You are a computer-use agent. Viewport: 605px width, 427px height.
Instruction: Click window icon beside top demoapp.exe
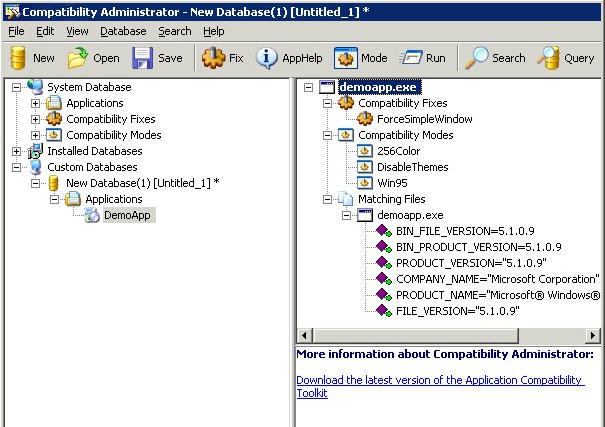pyautogui.click(x=326, y=87)
